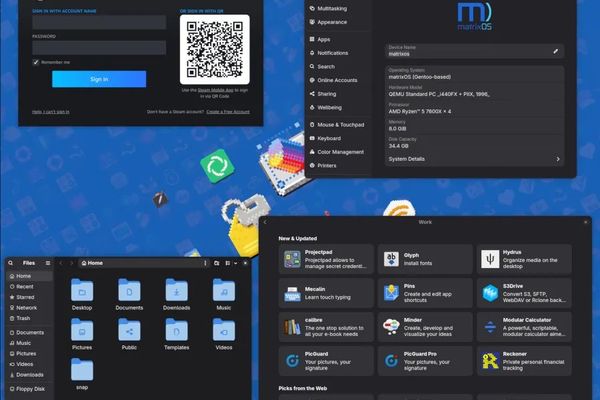The width and height of the screenshot is (600, 400).
Task: Open the PicGuard Pro app card
Action: (425, 361)
